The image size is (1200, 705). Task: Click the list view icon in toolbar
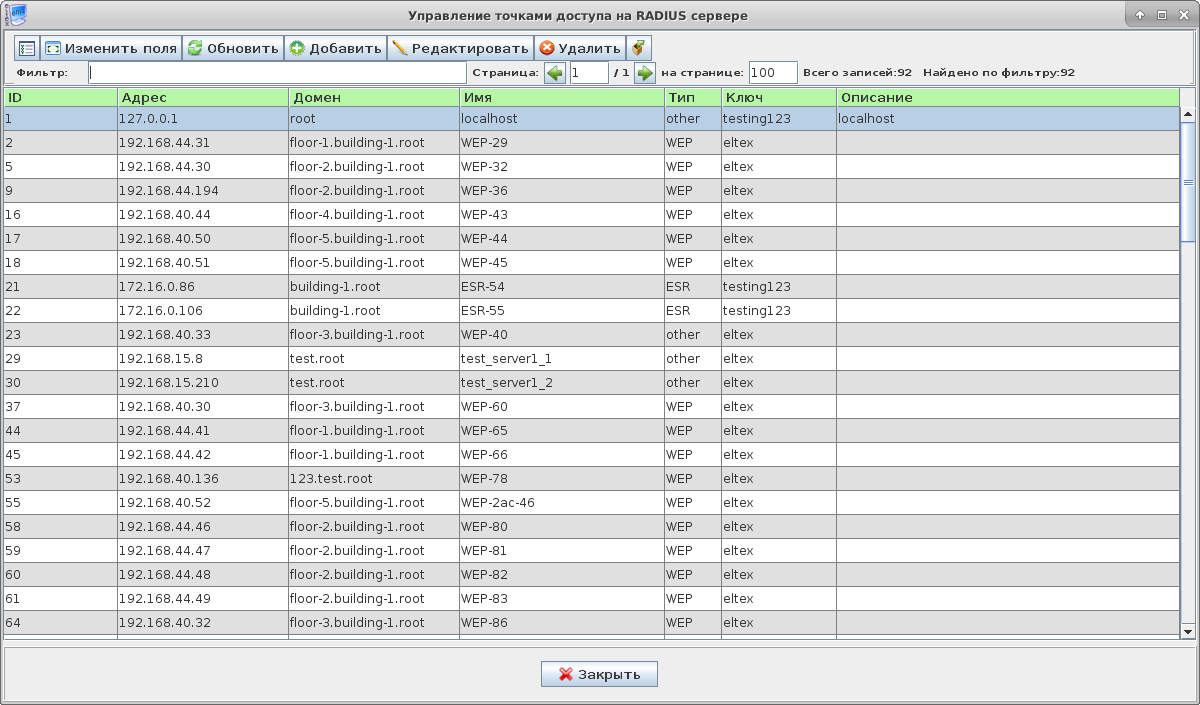click(x=27, y=48)
